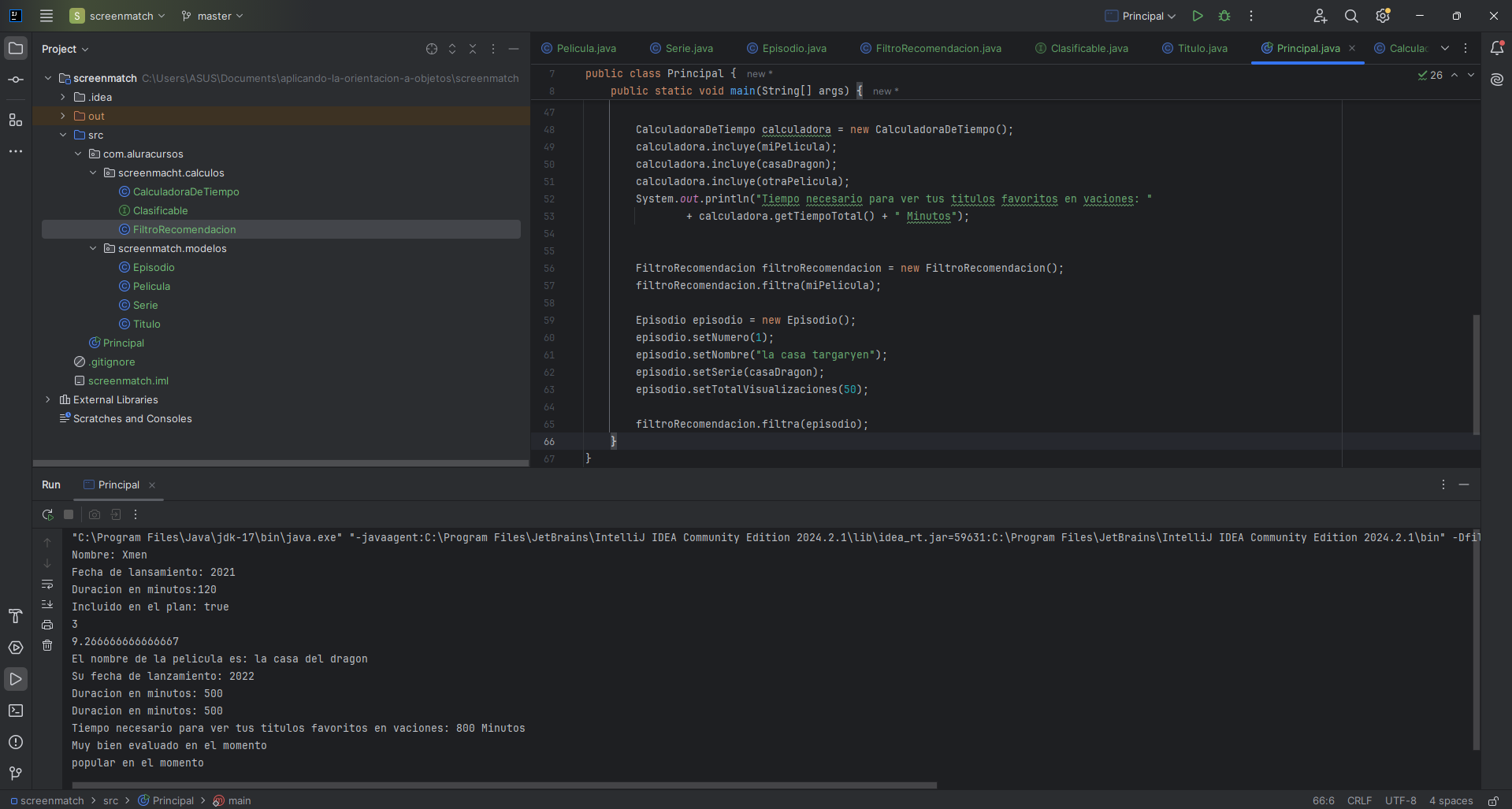1512x809 pixels.
Task: Show hidden editor tabs dropdown
Action: pyautogui.click(x=1445, y=48)
